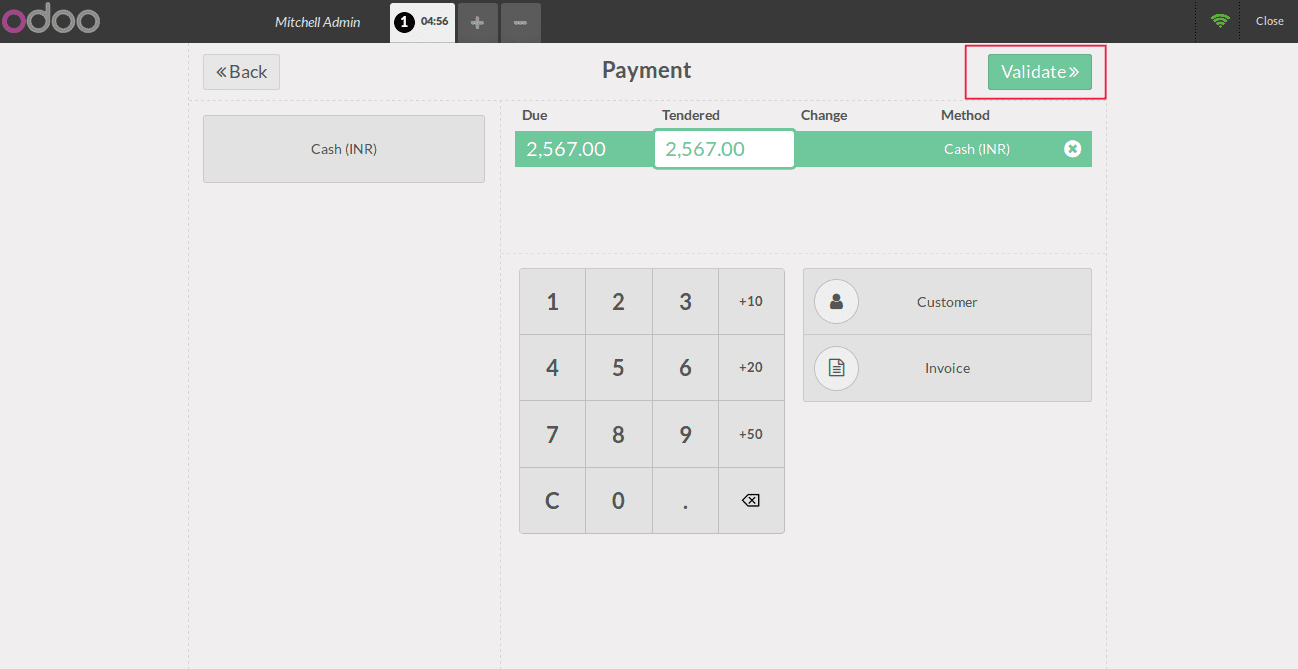Tap the decimal point key
1298x669 pixels.
685,500
